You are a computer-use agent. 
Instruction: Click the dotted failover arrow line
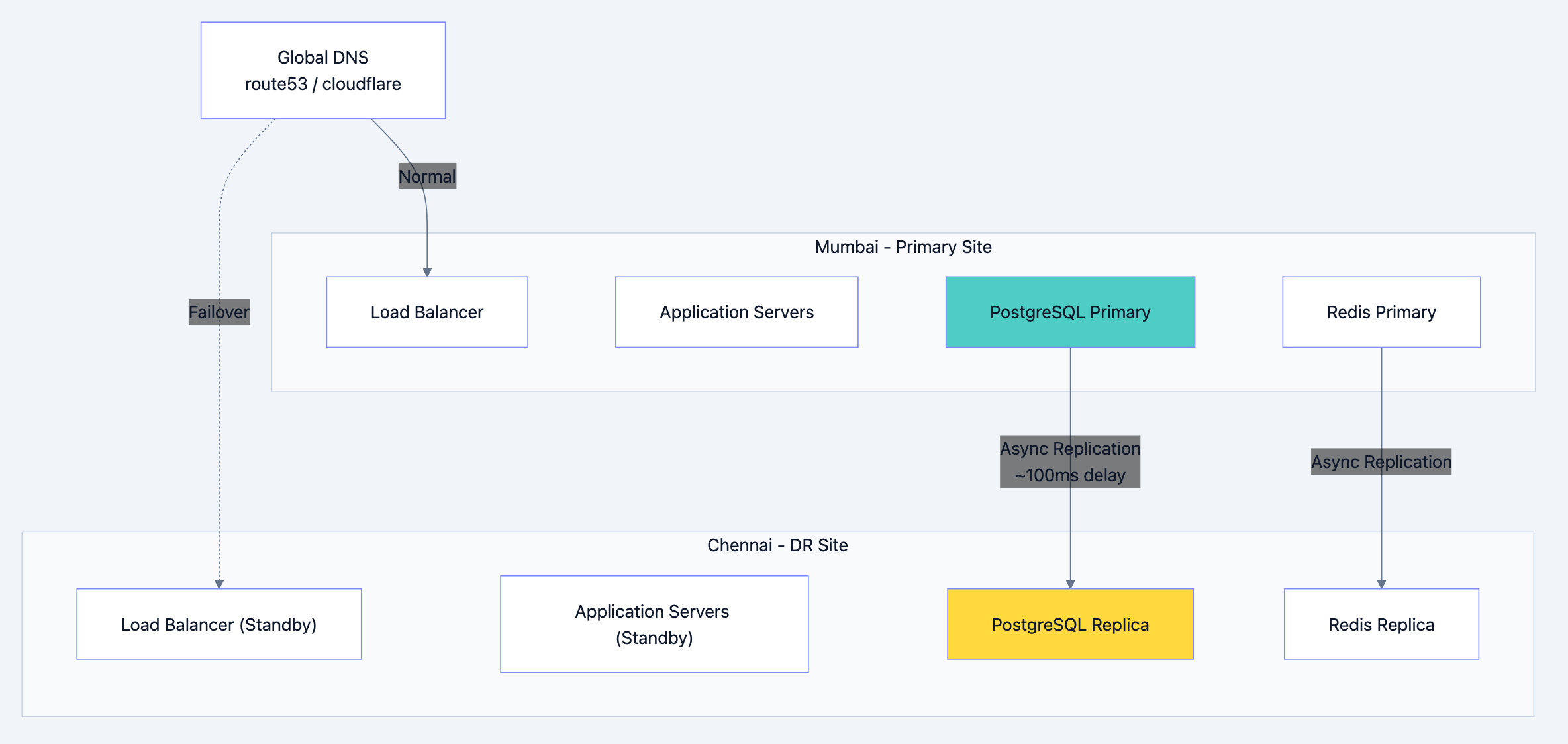coord(220,430)
